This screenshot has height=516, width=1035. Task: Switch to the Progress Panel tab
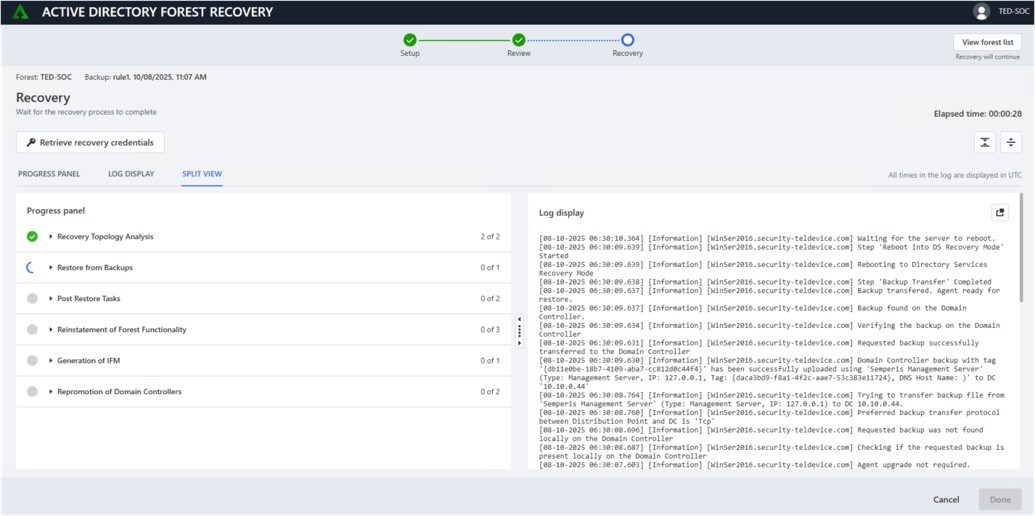click(x=49, y=174)
